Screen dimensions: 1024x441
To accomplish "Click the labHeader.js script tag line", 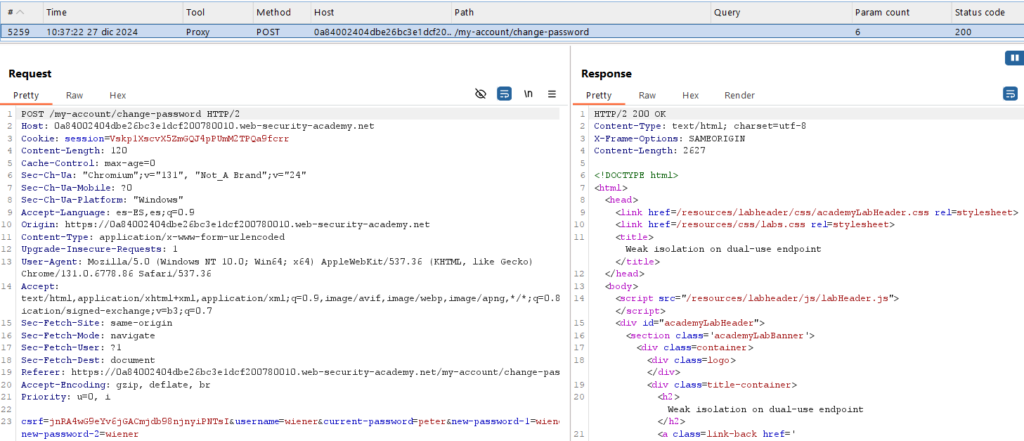I will tap(757, 298).
